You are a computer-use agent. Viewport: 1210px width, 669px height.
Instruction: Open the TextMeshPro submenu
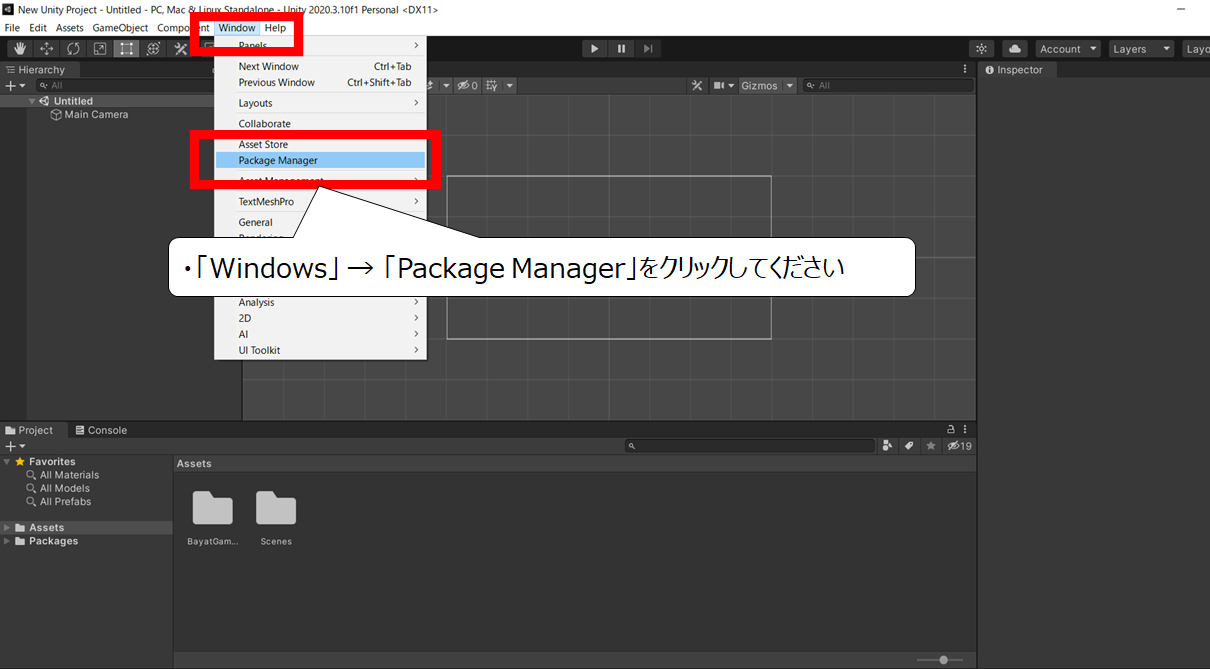tap(321, 202)
